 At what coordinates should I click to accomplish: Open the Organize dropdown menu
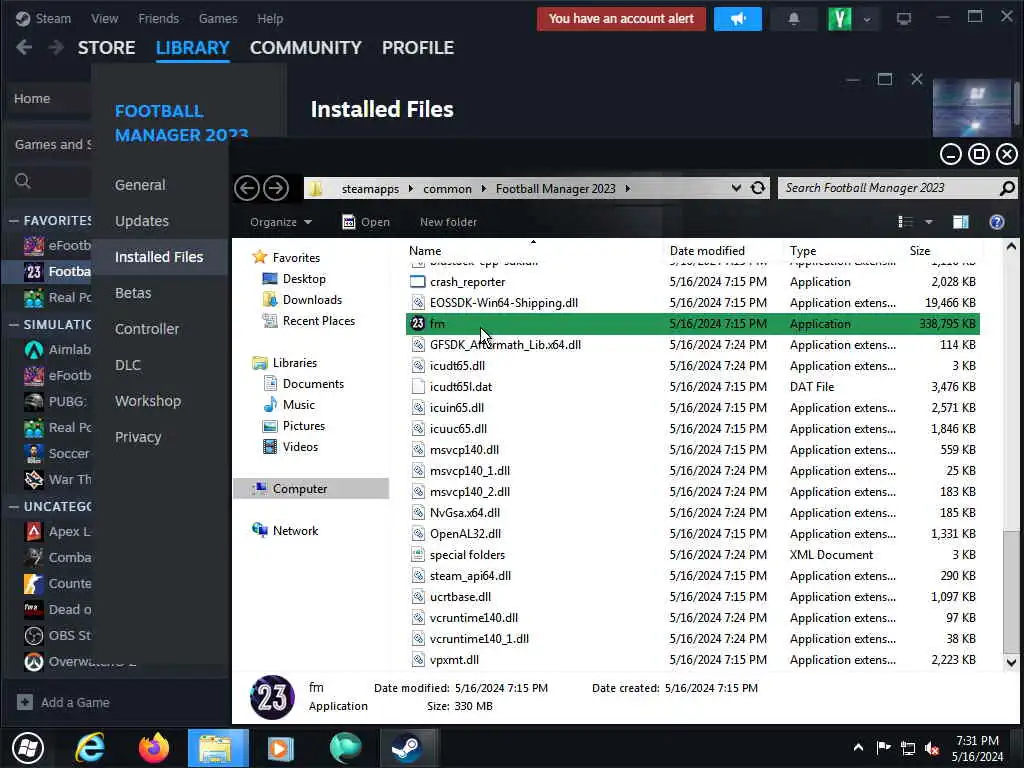click(281, 222)
